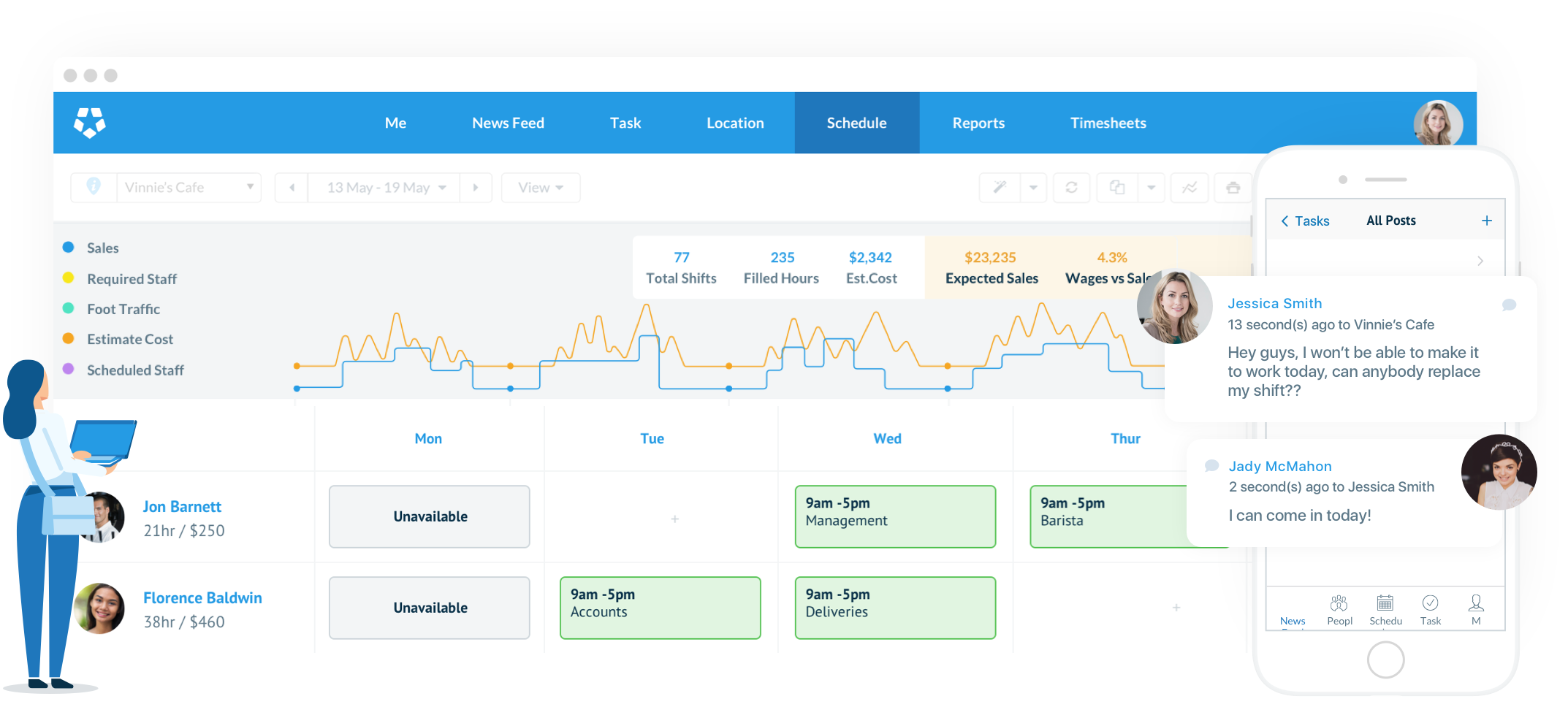Tap the checkmark Task icon in phone
The height and width of the screenshot is (707, 1568).
(x=1430, y=608)
